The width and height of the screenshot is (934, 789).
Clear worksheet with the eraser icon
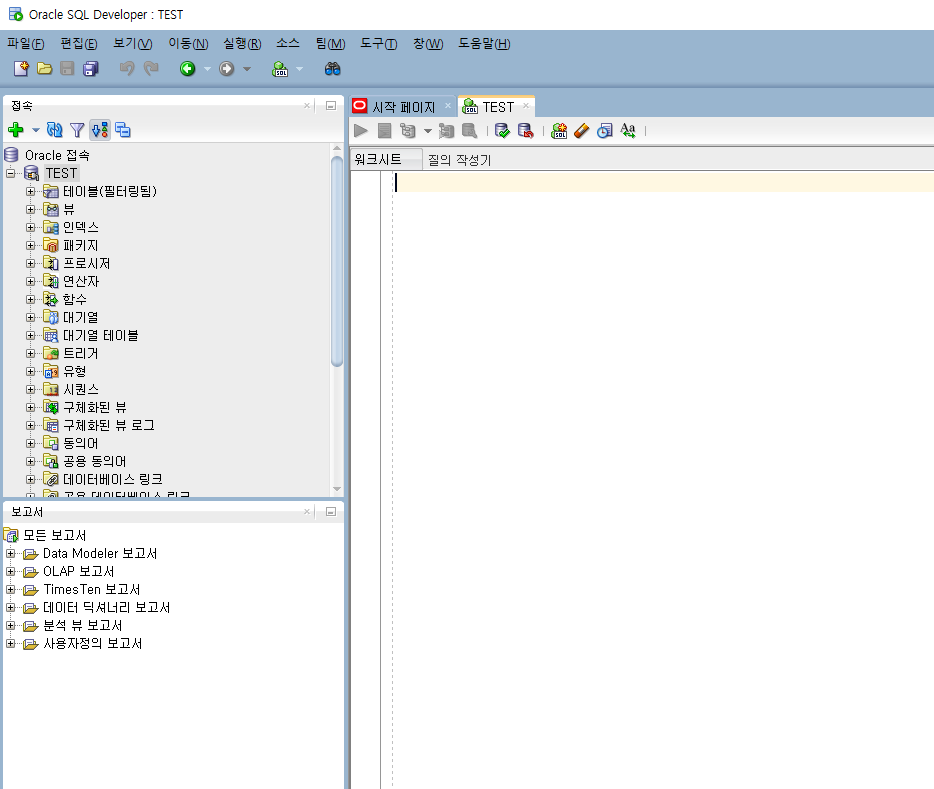pos(582,130)
